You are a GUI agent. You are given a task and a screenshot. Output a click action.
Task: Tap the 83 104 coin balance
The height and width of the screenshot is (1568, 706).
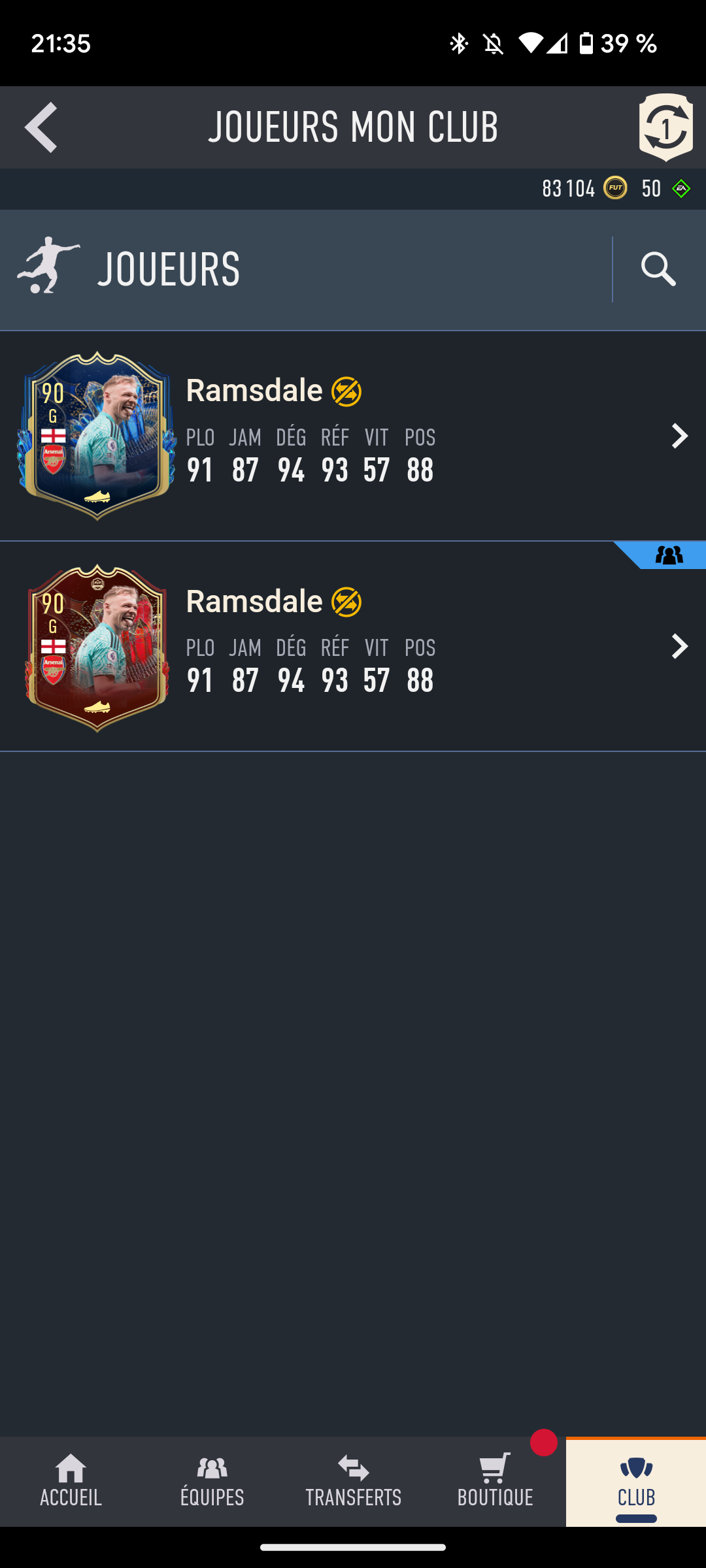click(x=568, y=189)
